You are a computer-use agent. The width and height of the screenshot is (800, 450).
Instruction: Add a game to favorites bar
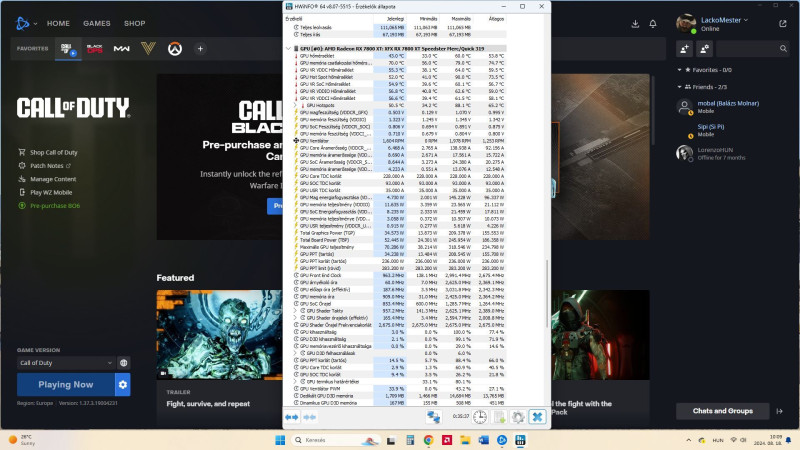[201, 49]
